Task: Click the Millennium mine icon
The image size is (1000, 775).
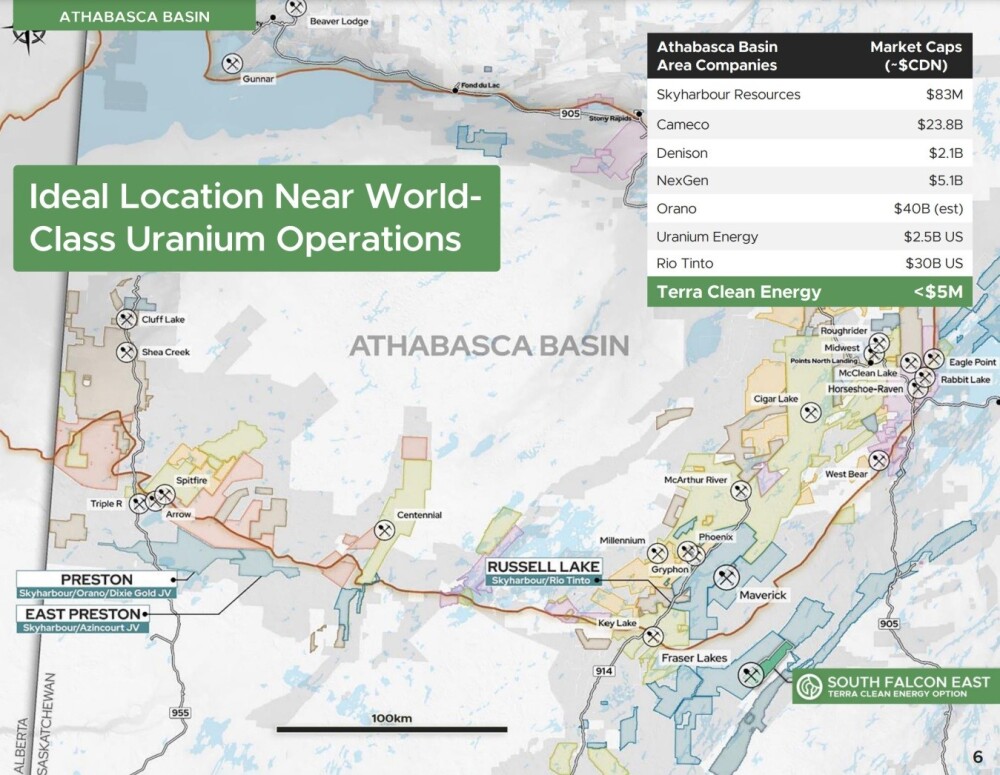Action: coord(658,552)
